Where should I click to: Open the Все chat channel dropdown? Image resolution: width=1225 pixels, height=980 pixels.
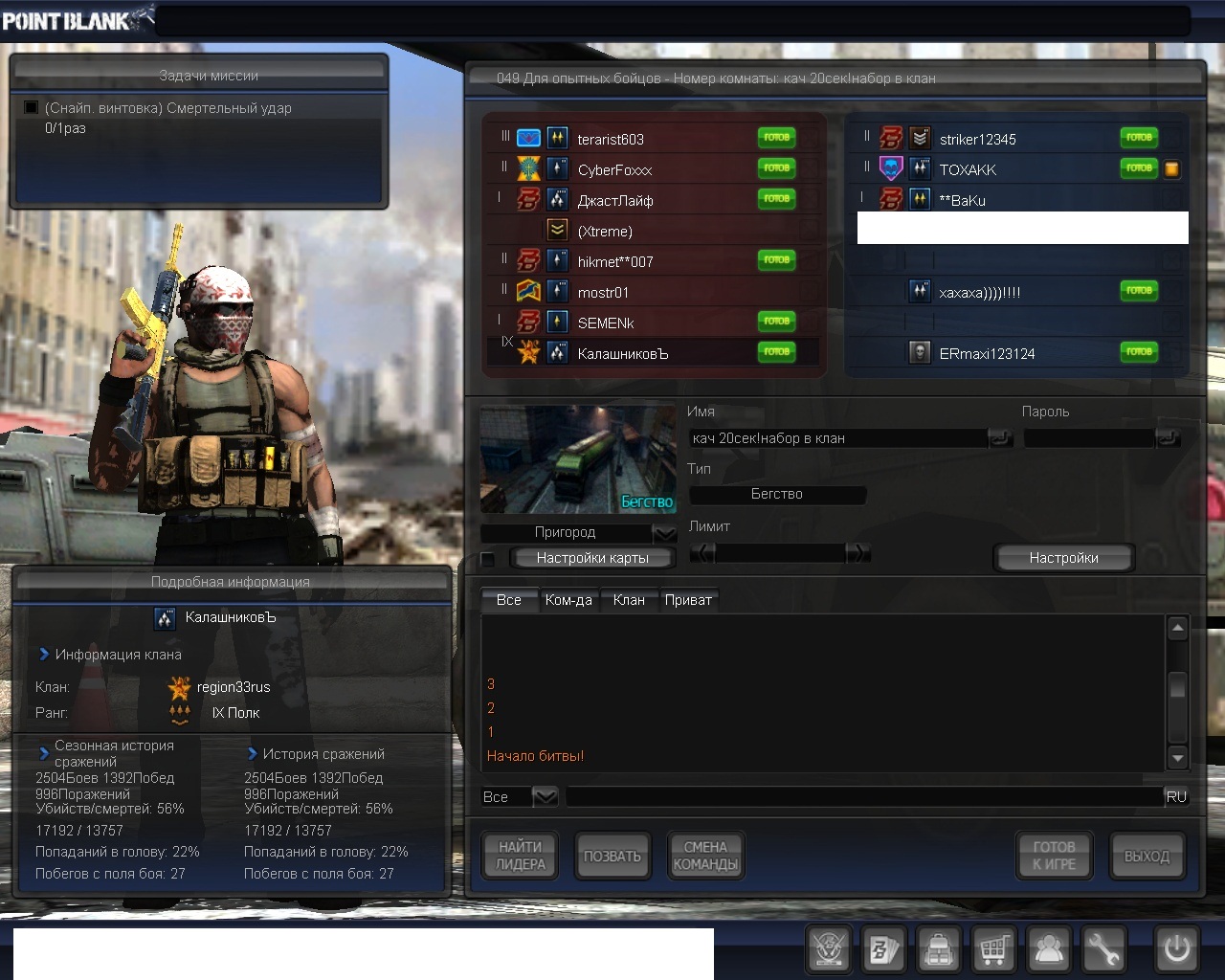(545, 796)
